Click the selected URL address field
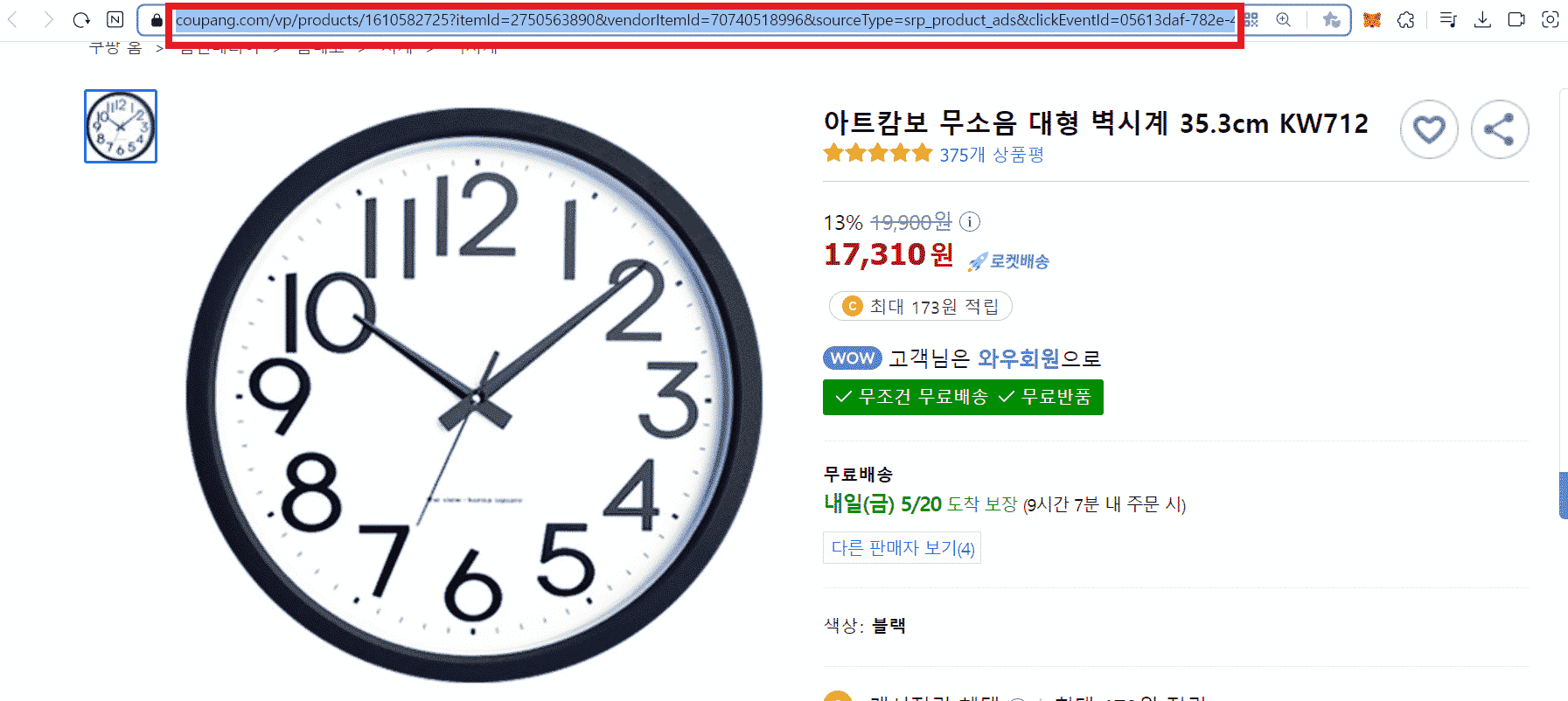The width and height of the screenshot is (1568, 701). click(x=705, y=19)
